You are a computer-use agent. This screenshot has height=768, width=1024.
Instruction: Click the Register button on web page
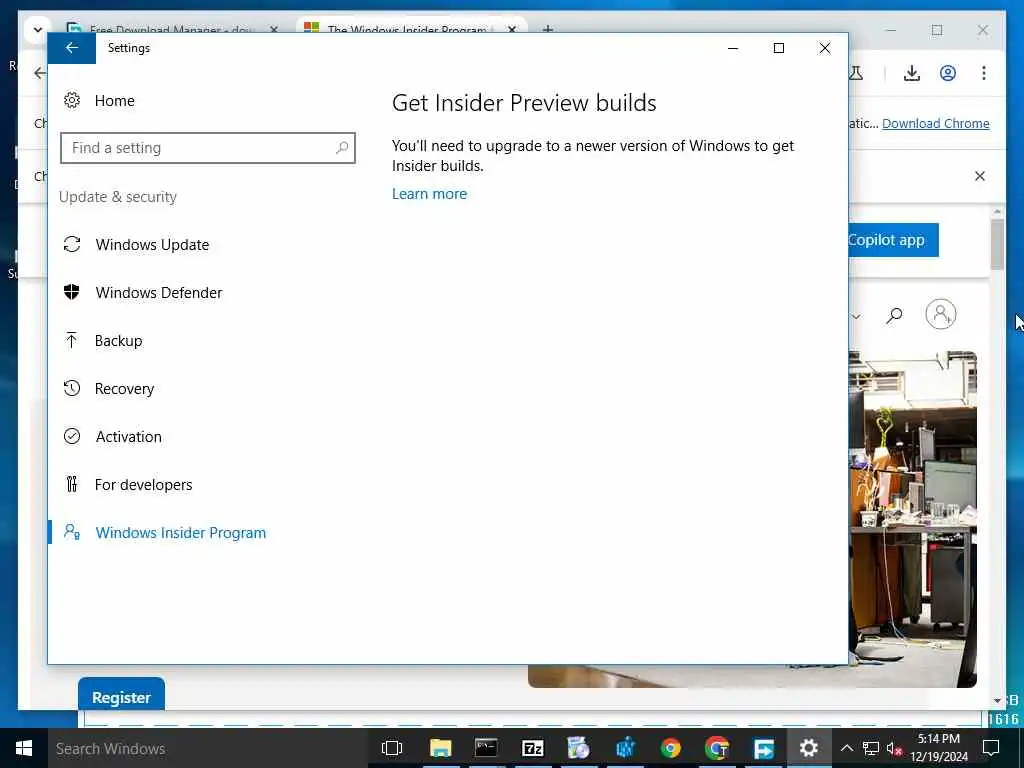[x=121, y=696]
